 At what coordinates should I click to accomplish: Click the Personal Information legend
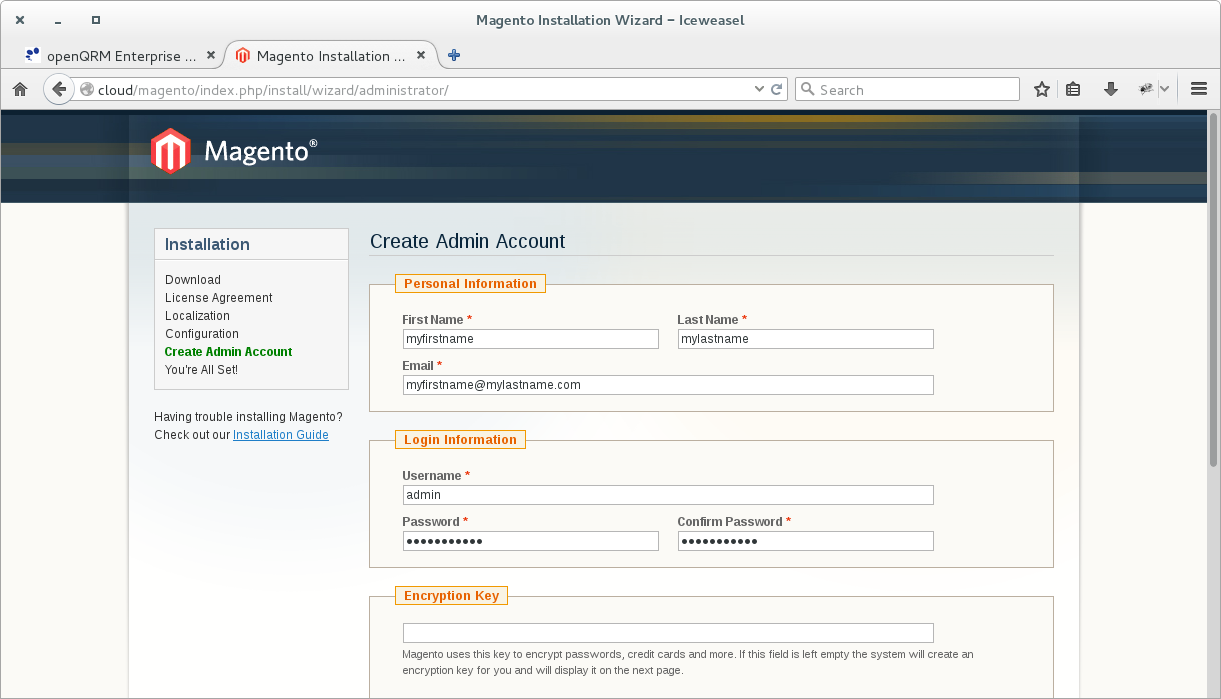[470, 284]
